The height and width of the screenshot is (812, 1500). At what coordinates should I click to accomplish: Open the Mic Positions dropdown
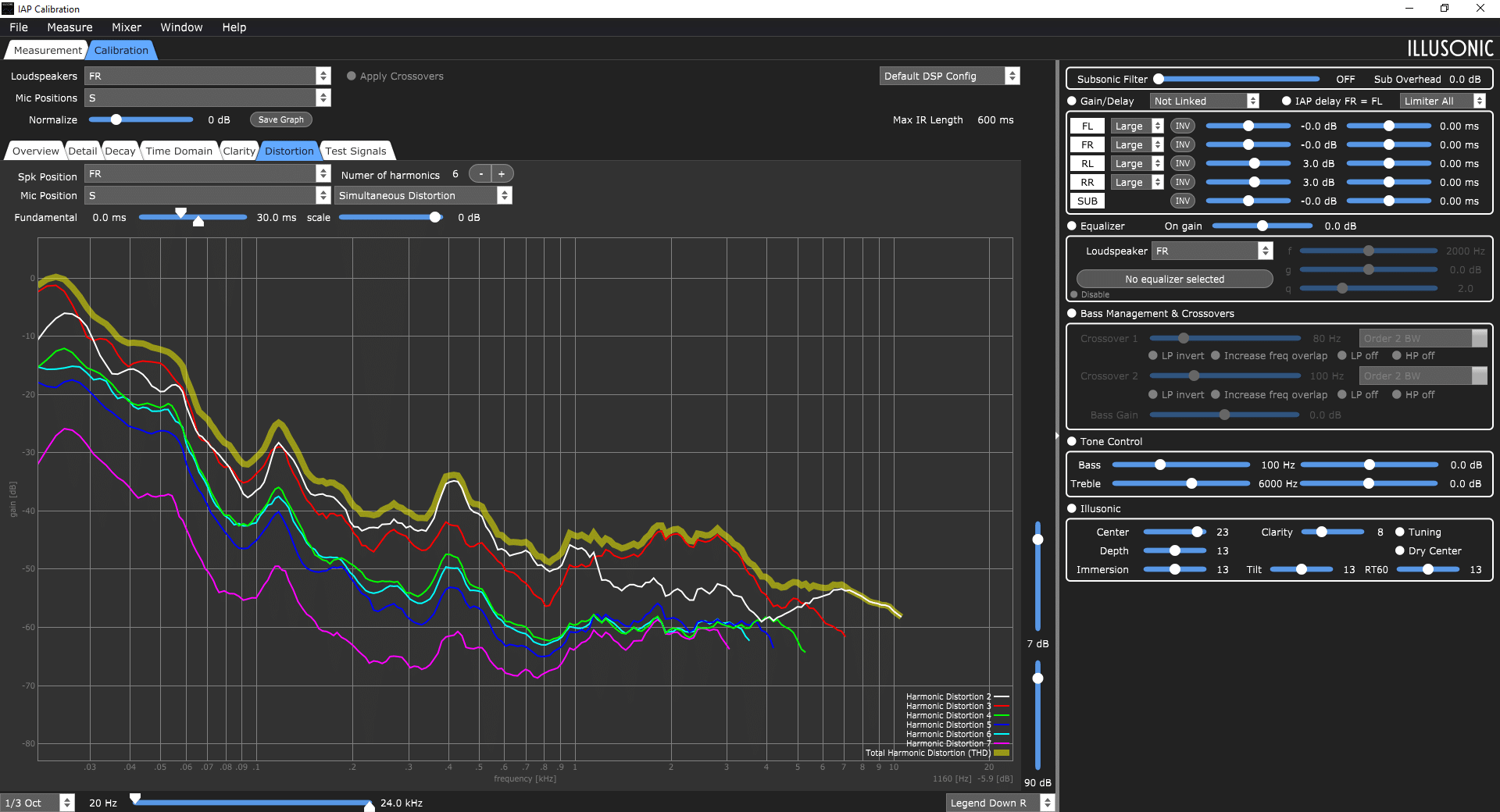[x=208, y=98]
